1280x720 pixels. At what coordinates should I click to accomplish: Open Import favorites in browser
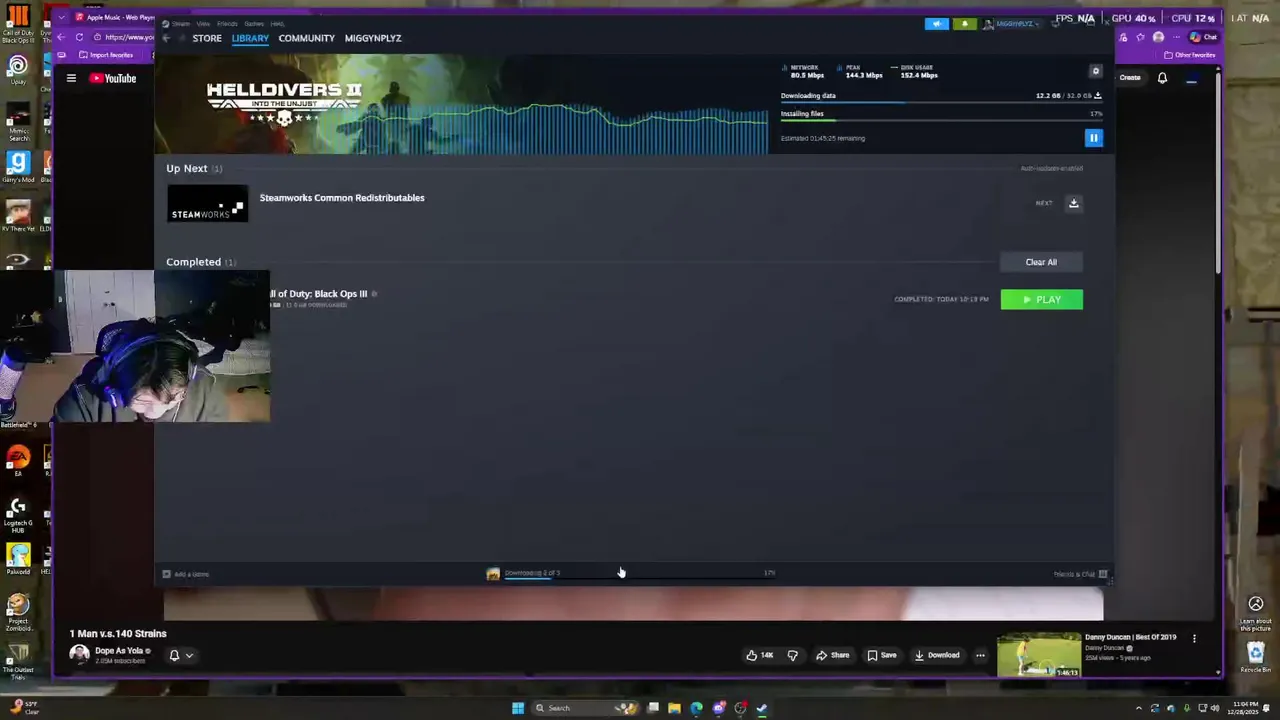click(x=105, y=55)
